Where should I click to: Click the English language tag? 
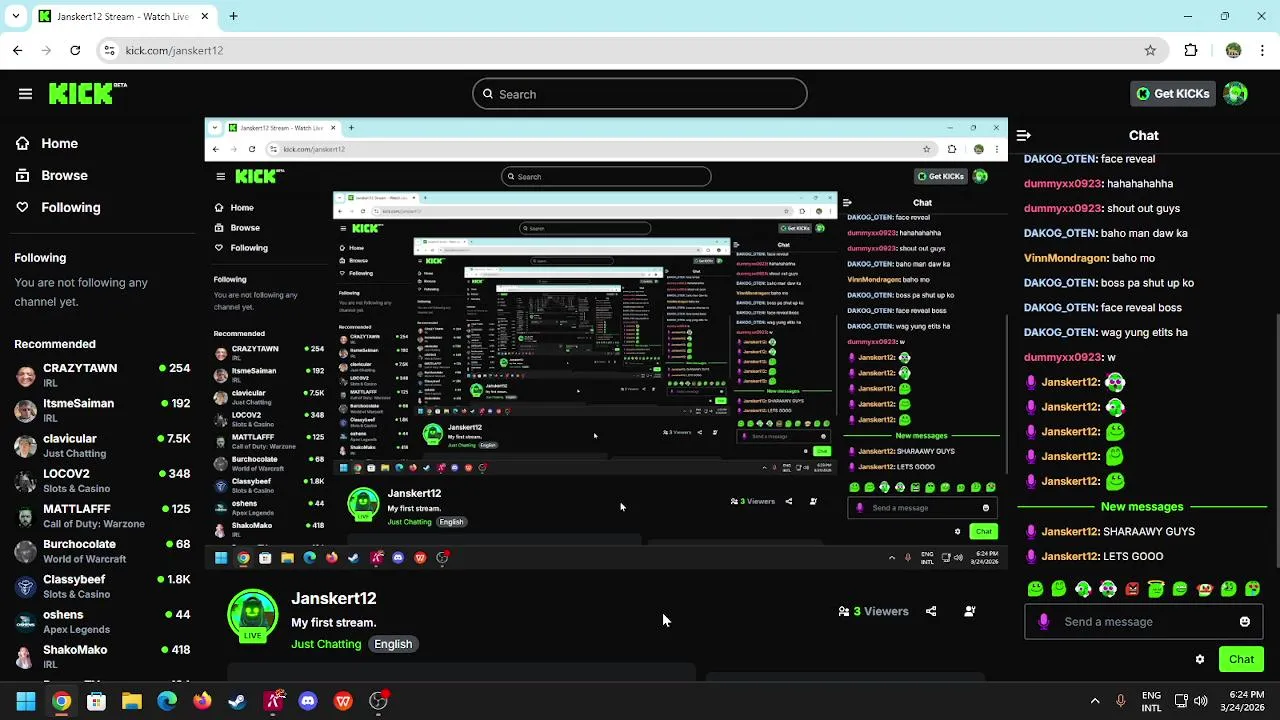tap(393, 644)
